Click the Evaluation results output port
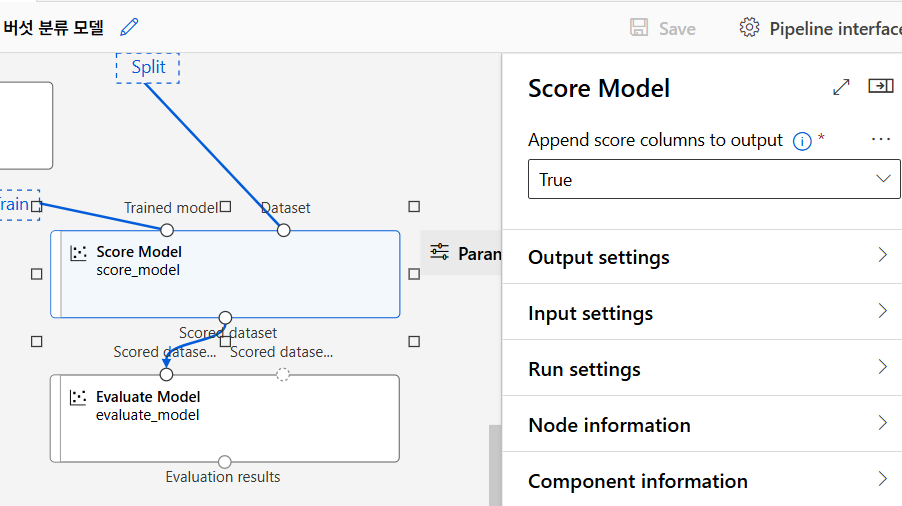The width and height of the screenshot is (902, 506). [224, 462]
